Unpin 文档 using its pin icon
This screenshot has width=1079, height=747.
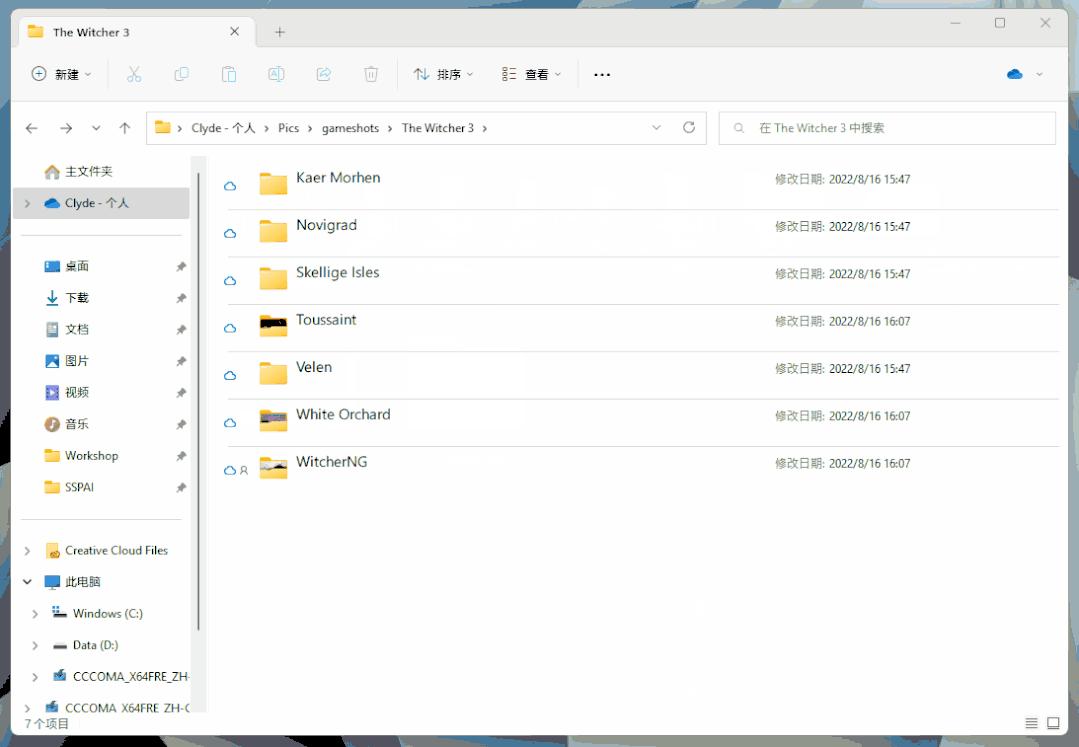tap(181, 329)
